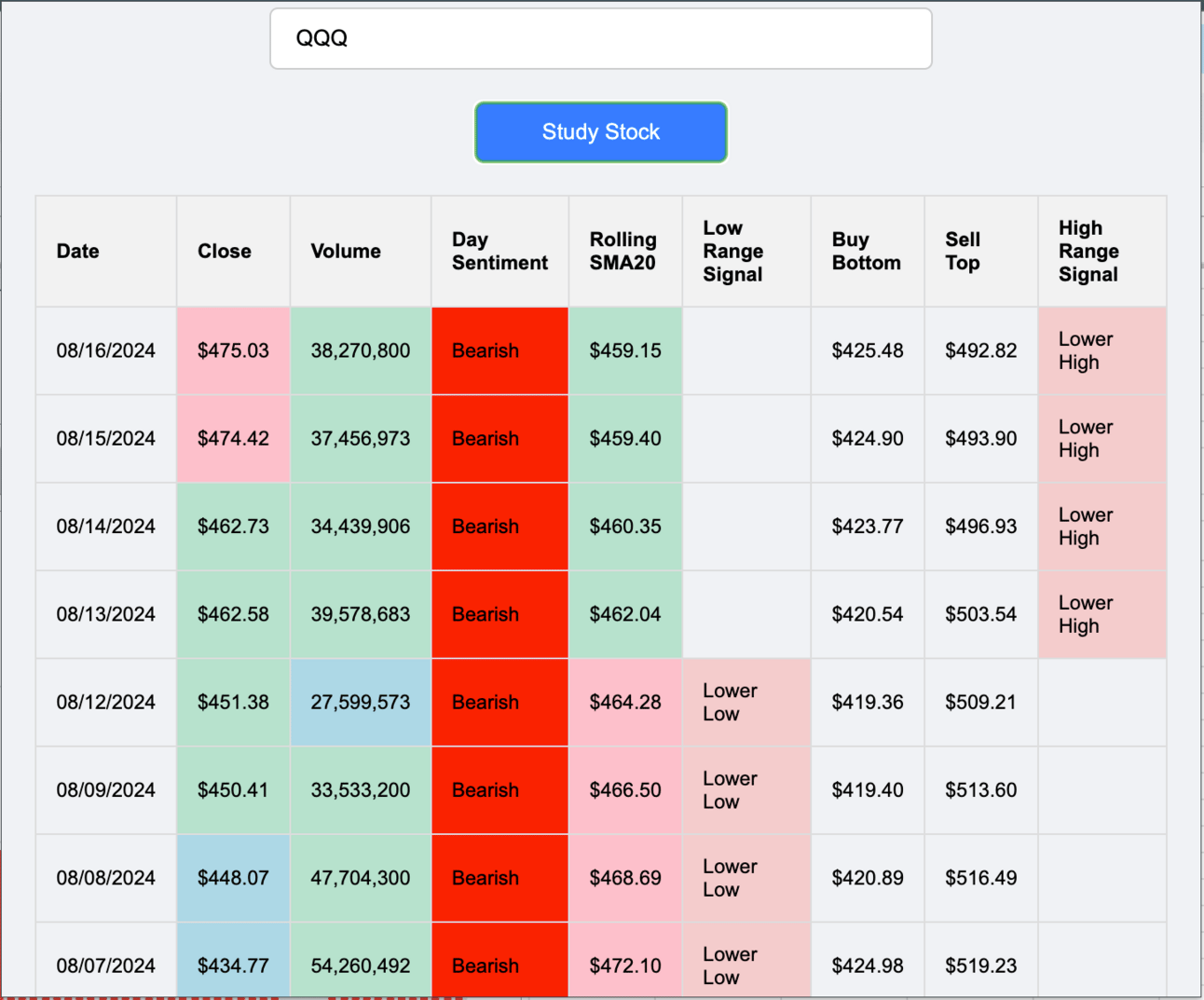Select the High Range Signal column header

coord(1102,252)
